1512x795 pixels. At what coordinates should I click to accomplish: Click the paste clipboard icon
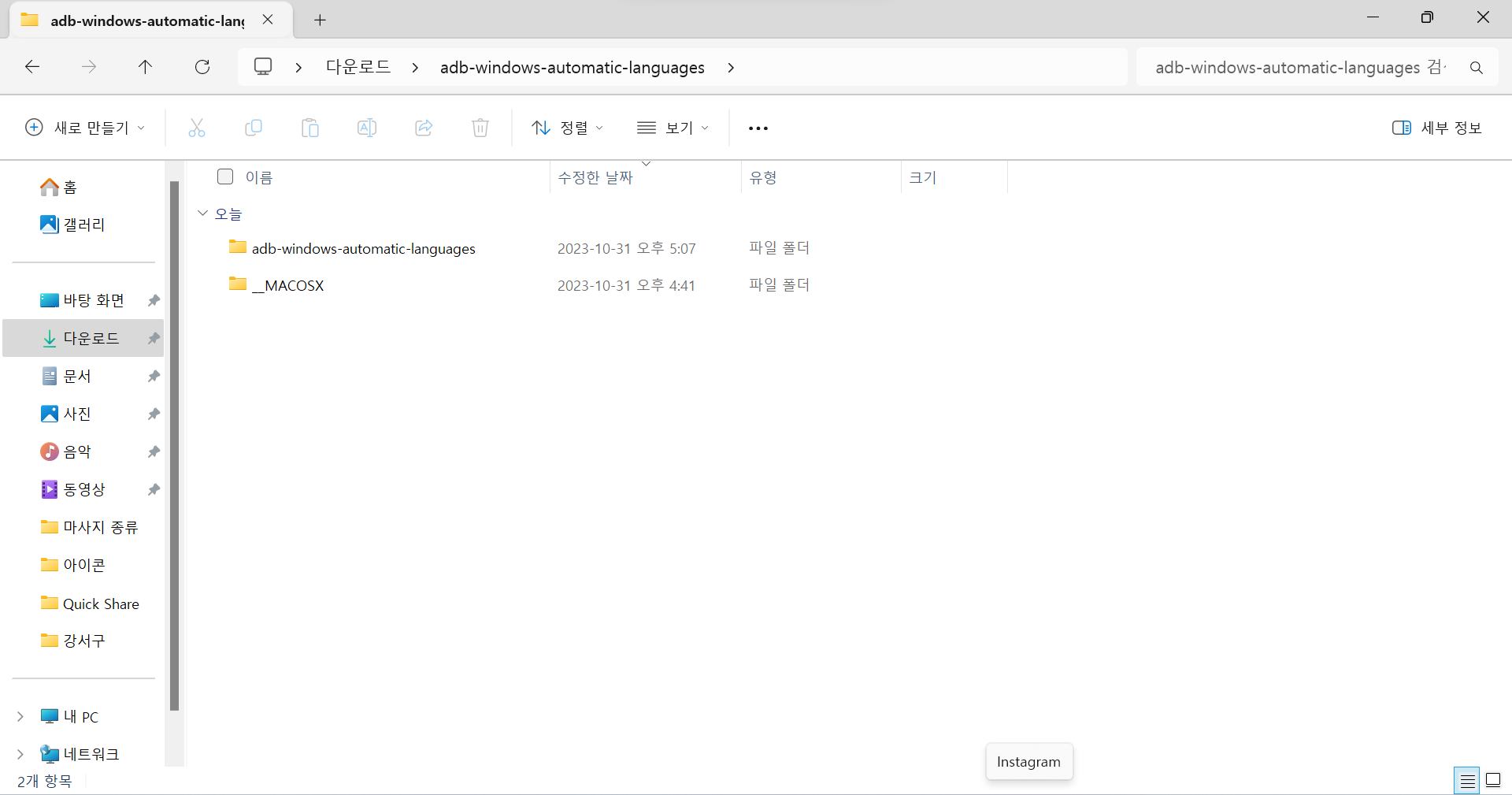(x=310, y=128)
